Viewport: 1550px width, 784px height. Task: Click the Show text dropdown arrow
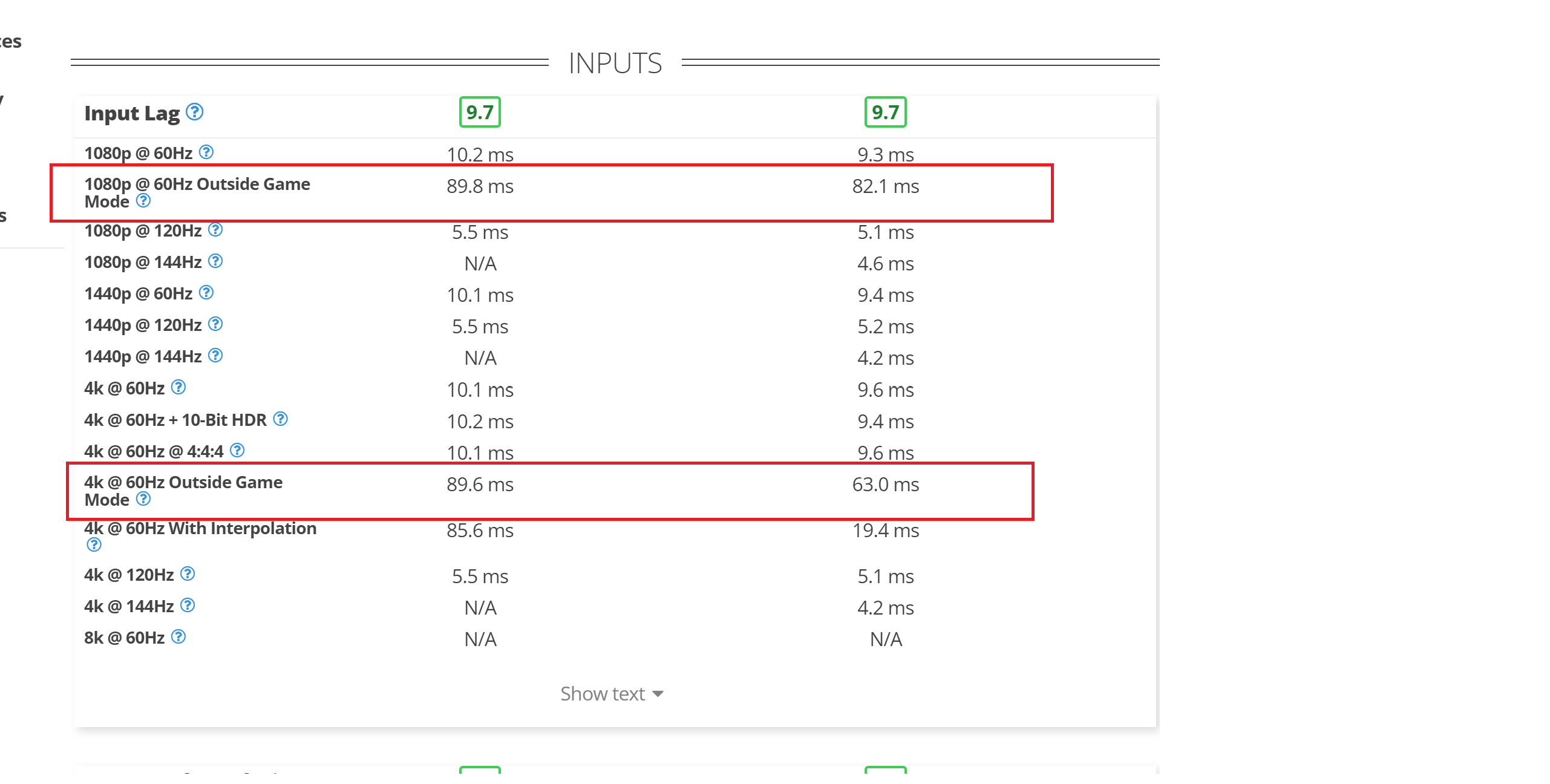658,694
